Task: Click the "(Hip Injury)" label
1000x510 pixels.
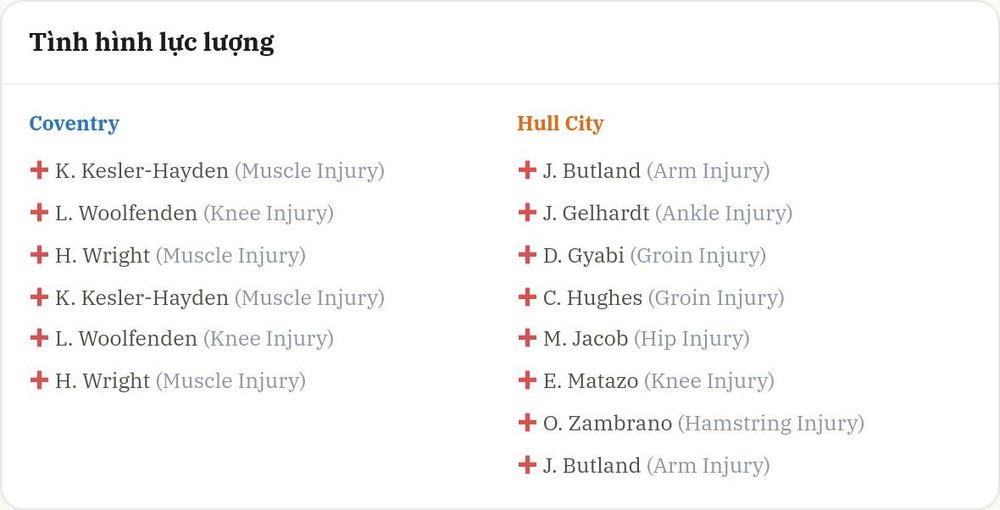Action: pos(691,339)
